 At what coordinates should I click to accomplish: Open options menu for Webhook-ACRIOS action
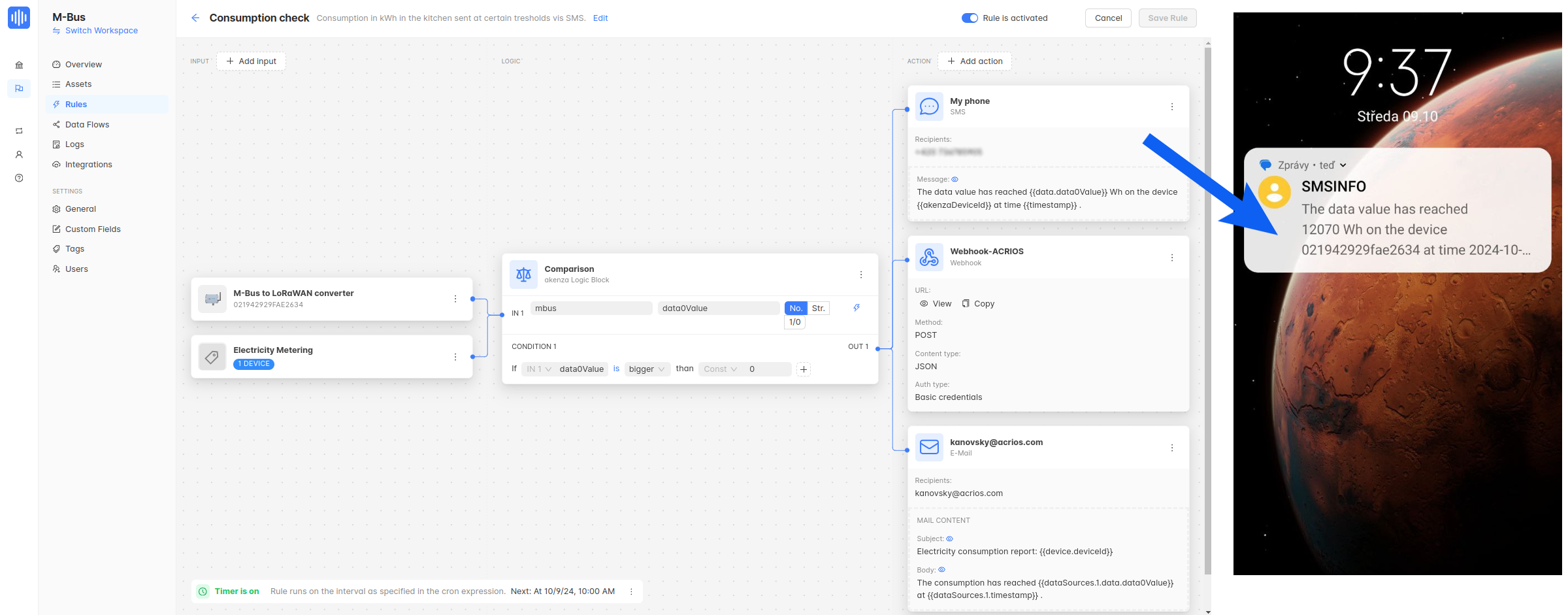tap(1171, 258)
